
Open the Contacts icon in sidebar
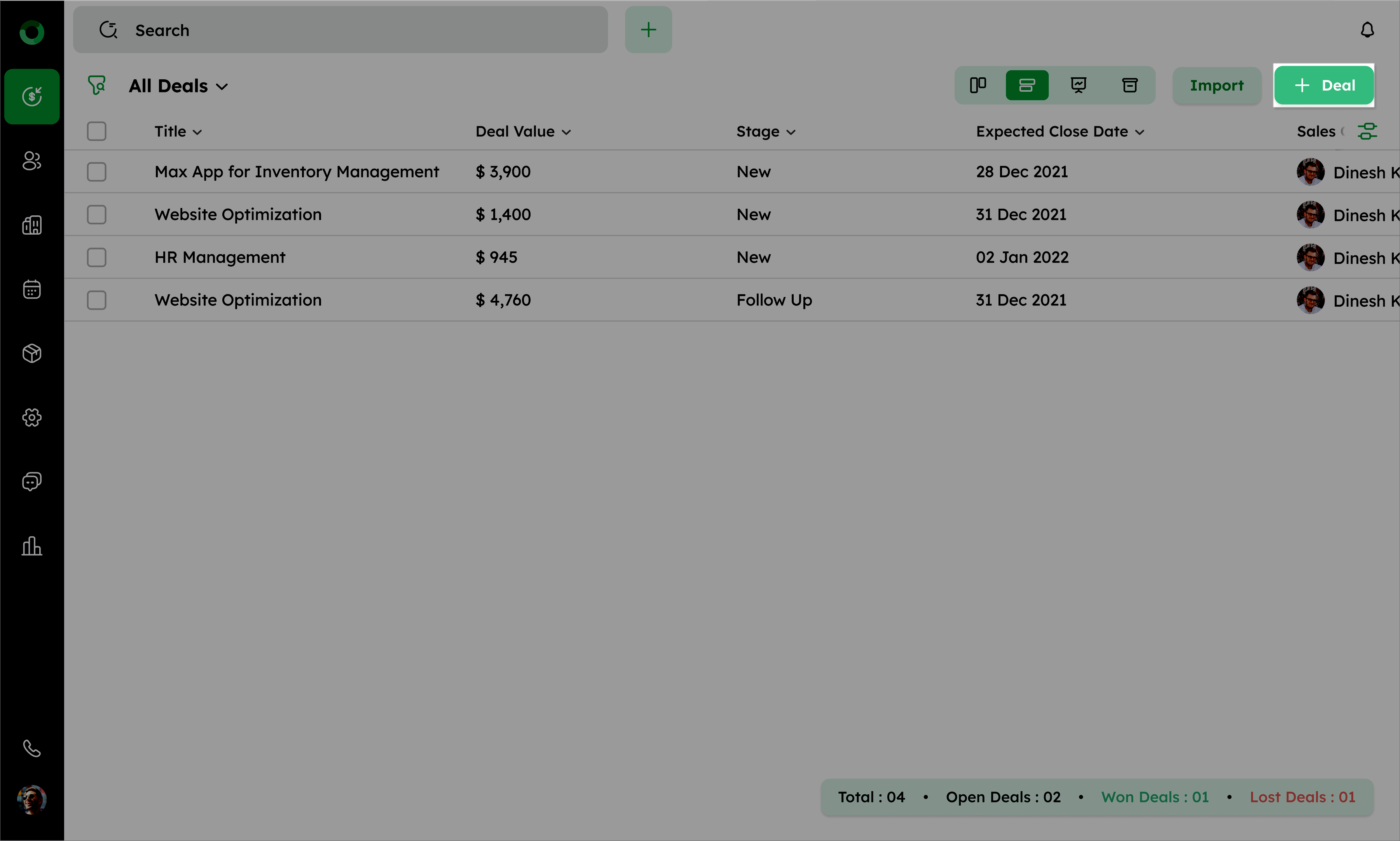coord(32,161)
